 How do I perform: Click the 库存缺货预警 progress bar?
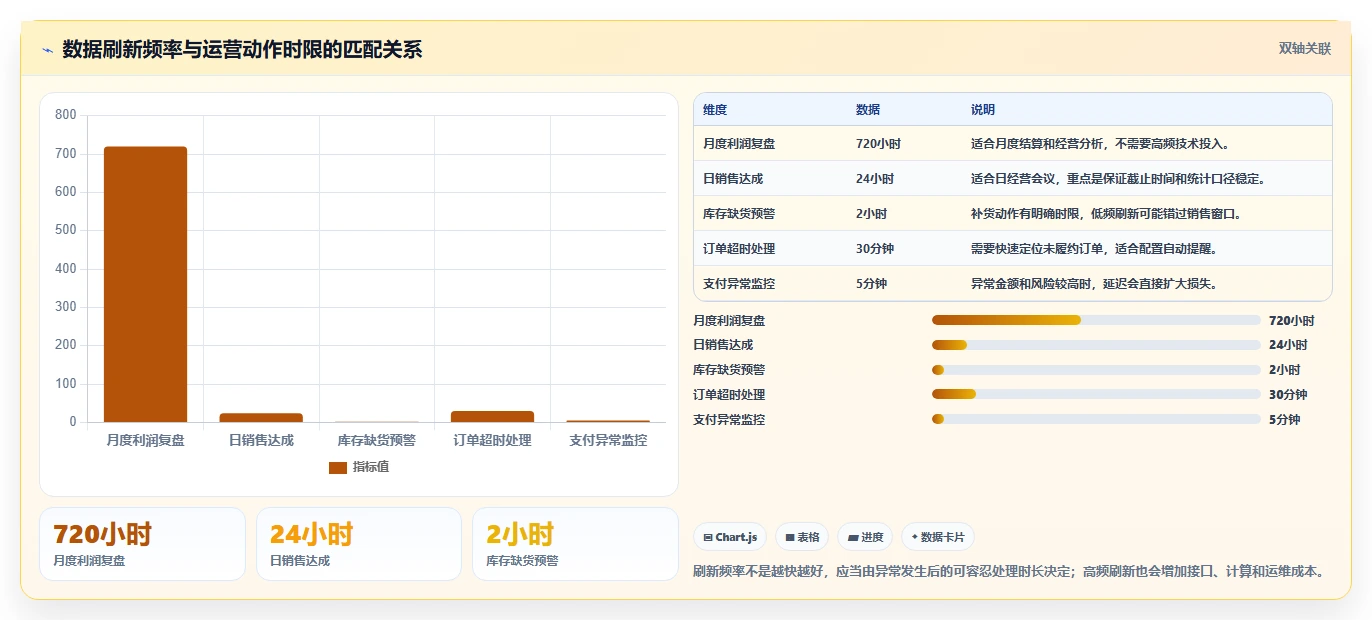(x=1096, y=370)
